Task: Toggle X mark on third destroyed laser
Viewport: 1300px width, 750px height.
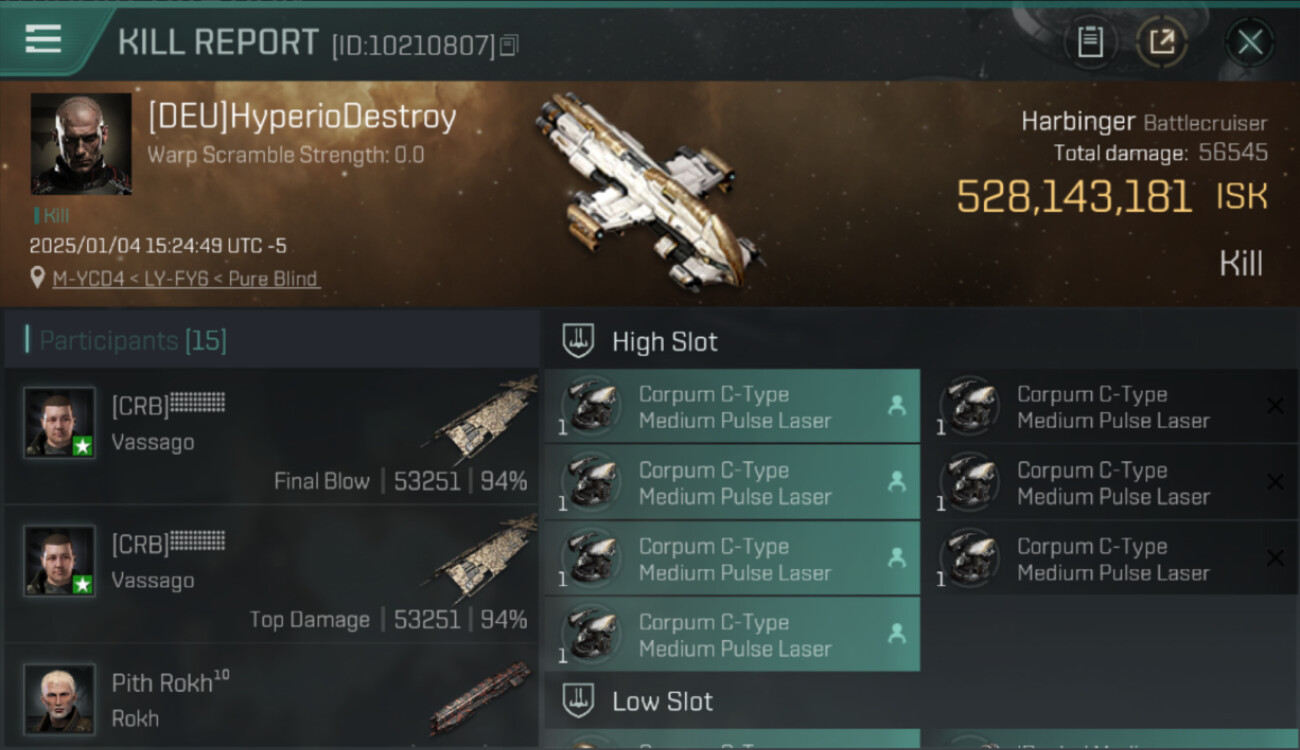Action: 1275,558
